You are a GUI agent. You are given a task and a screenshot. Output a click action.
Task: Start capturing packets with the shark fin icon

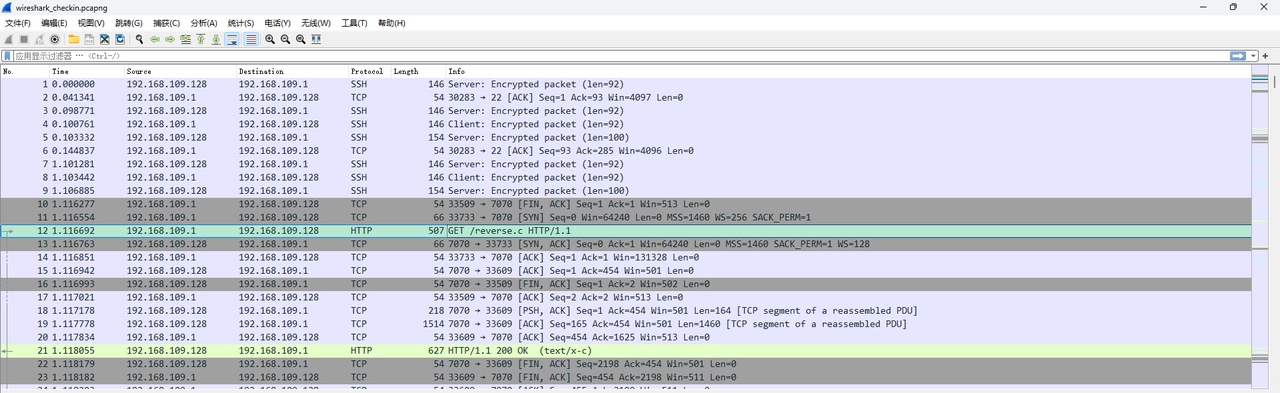click(9, 39)
